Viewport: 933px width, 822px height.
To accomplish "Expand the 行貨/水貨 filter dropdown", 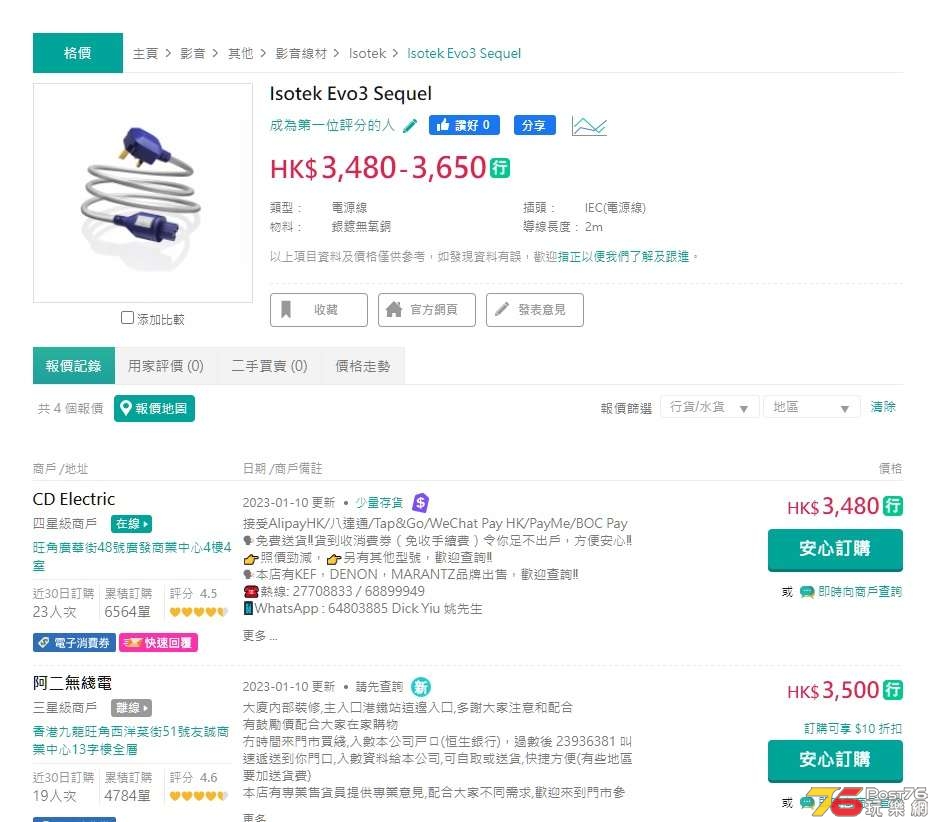I will coord(709,407).
